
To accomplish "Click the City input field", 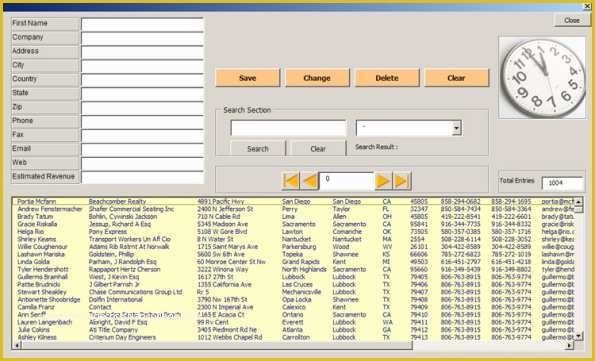I will point(142,66).
